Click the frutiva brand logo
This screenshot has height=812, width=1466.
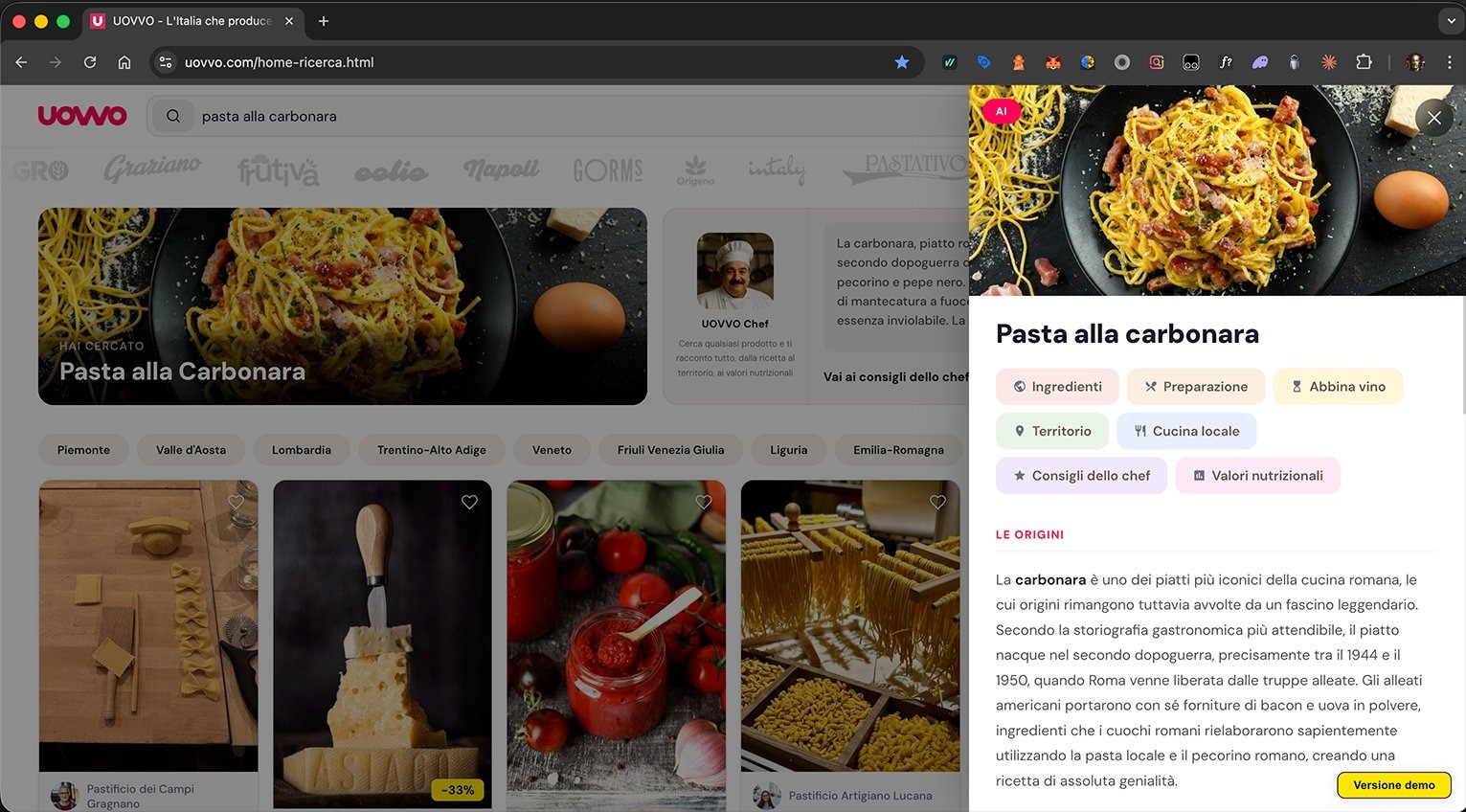pos(278,170)
